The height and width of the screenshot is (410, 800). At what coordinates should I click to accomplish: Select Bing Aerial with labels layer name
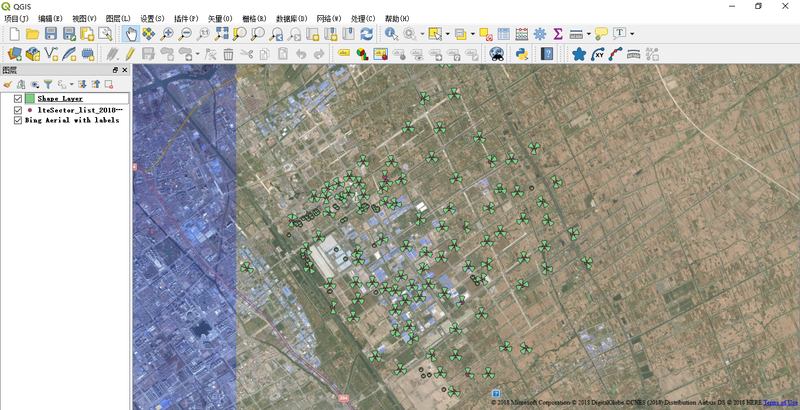point(72,120)
